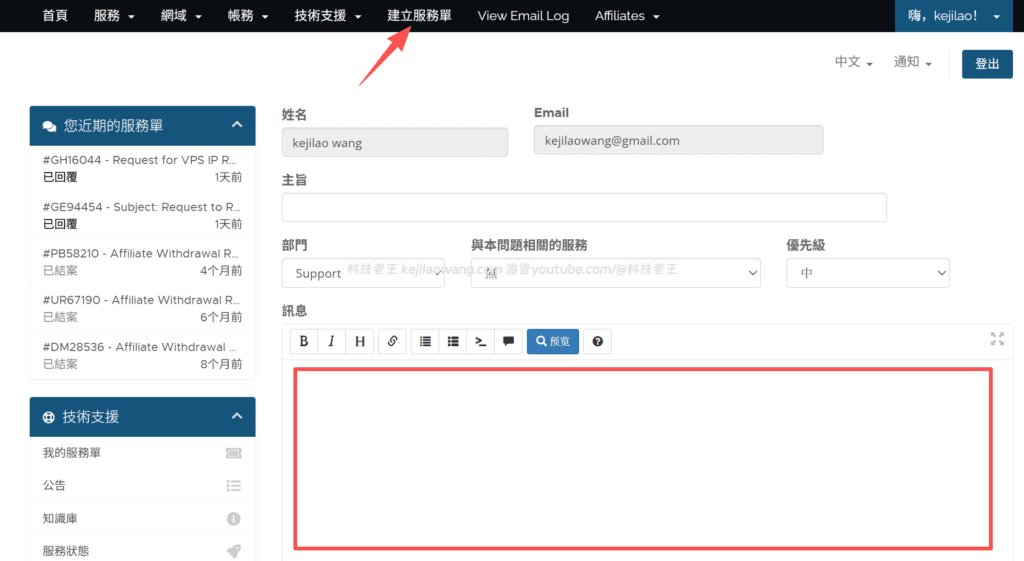
Task: Open the 部門 Support dropdown
Action: coord(363,273)
